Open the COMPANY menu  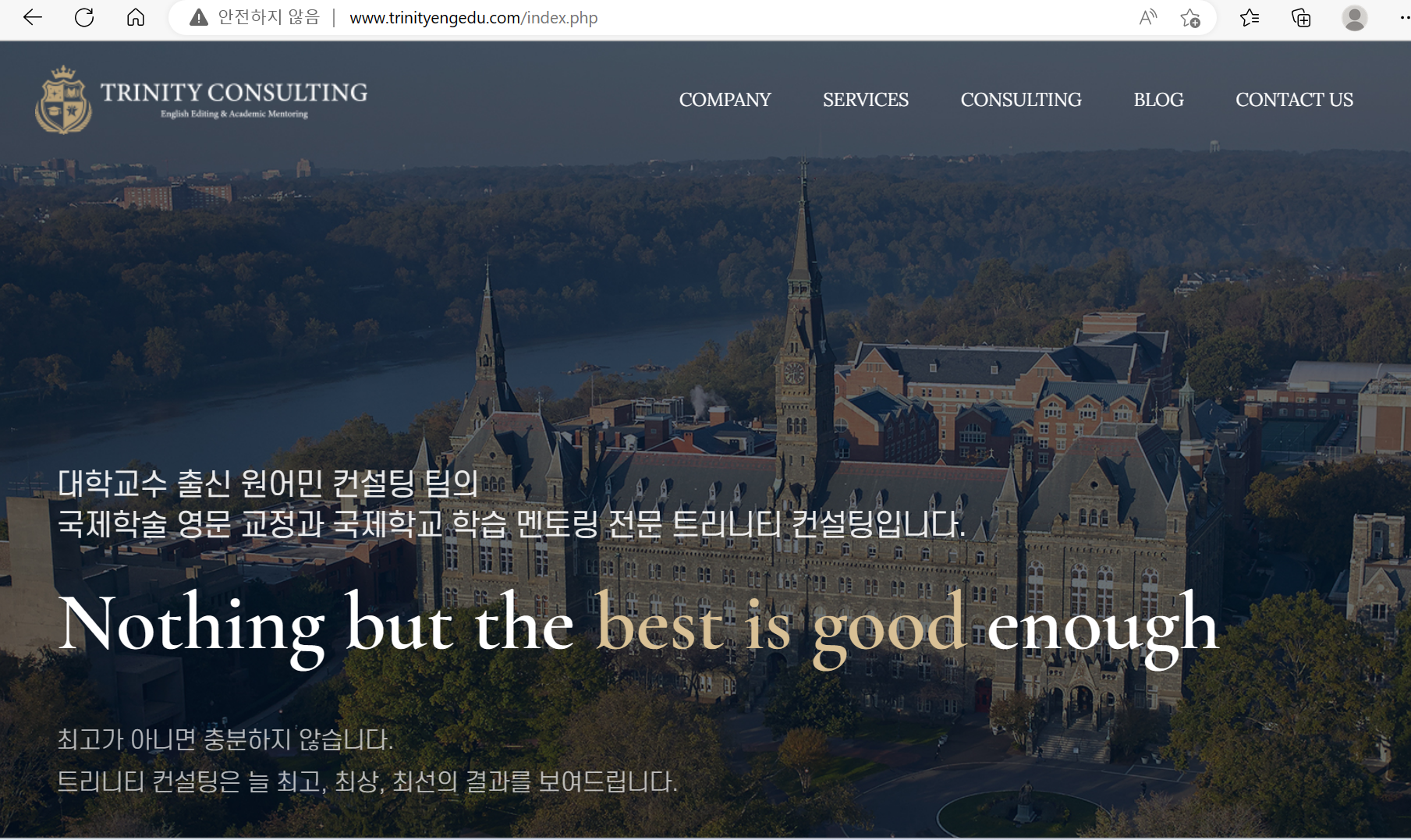click(x=724, y=100)
